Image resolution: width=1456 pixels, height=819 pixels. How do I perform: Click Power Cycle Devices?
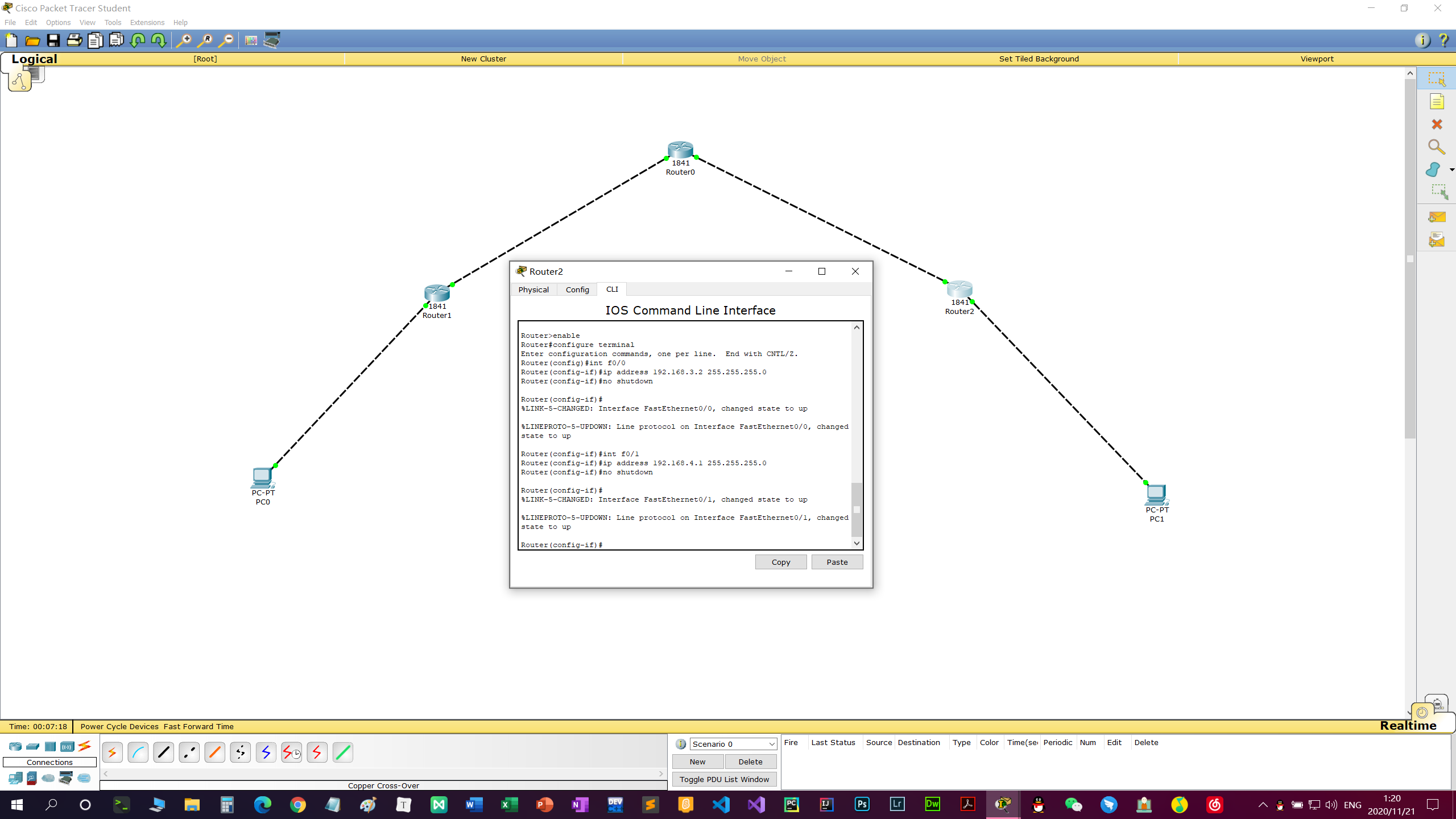pos(119,726)
